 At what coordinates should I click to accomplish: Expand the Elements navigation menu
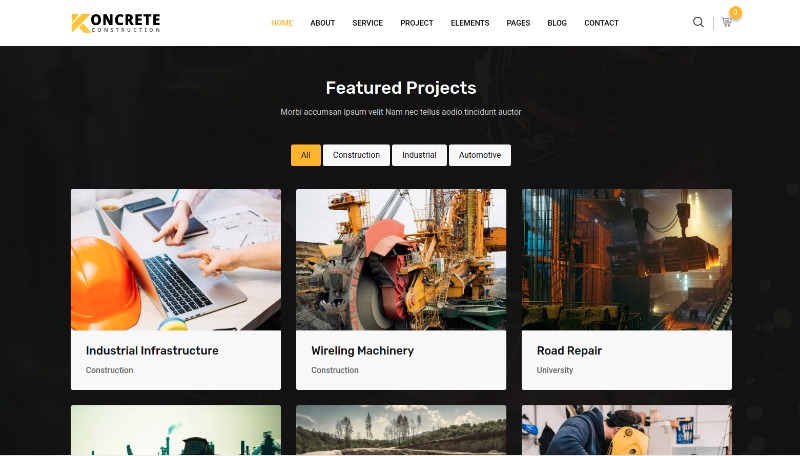[x=470, y=23]
